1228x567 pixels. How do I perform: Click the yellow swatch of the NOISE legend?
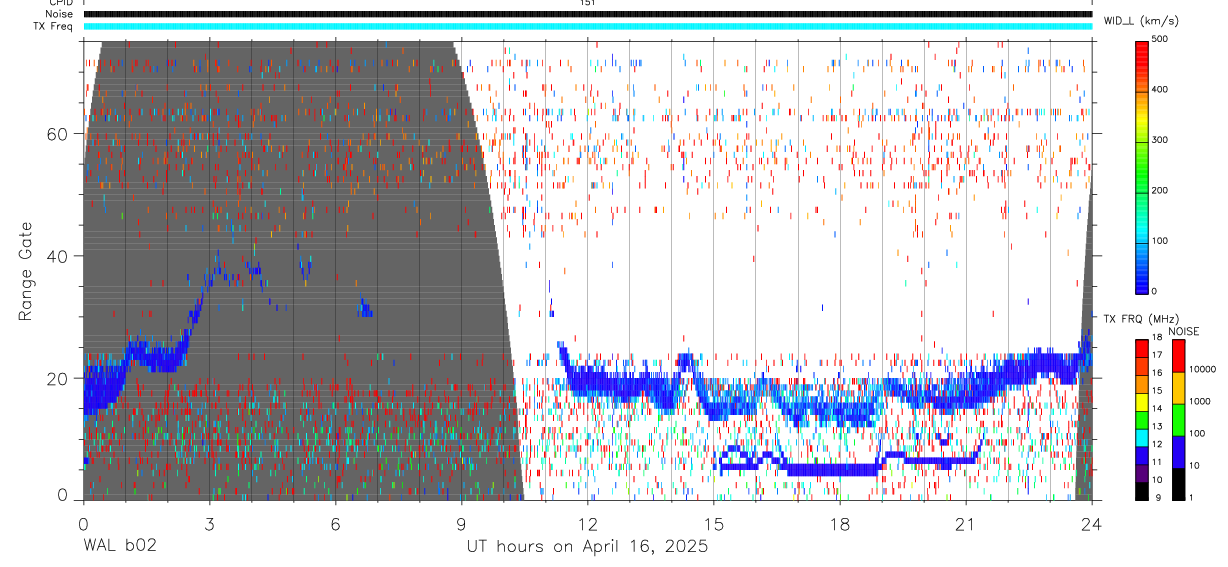[1179, 387]
